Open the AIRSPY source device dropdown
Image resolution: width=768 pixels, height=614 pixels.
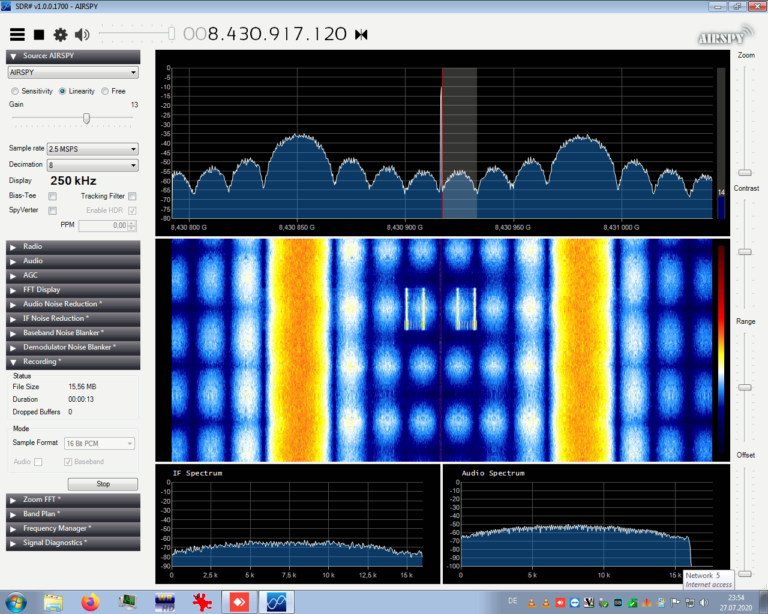73,72
